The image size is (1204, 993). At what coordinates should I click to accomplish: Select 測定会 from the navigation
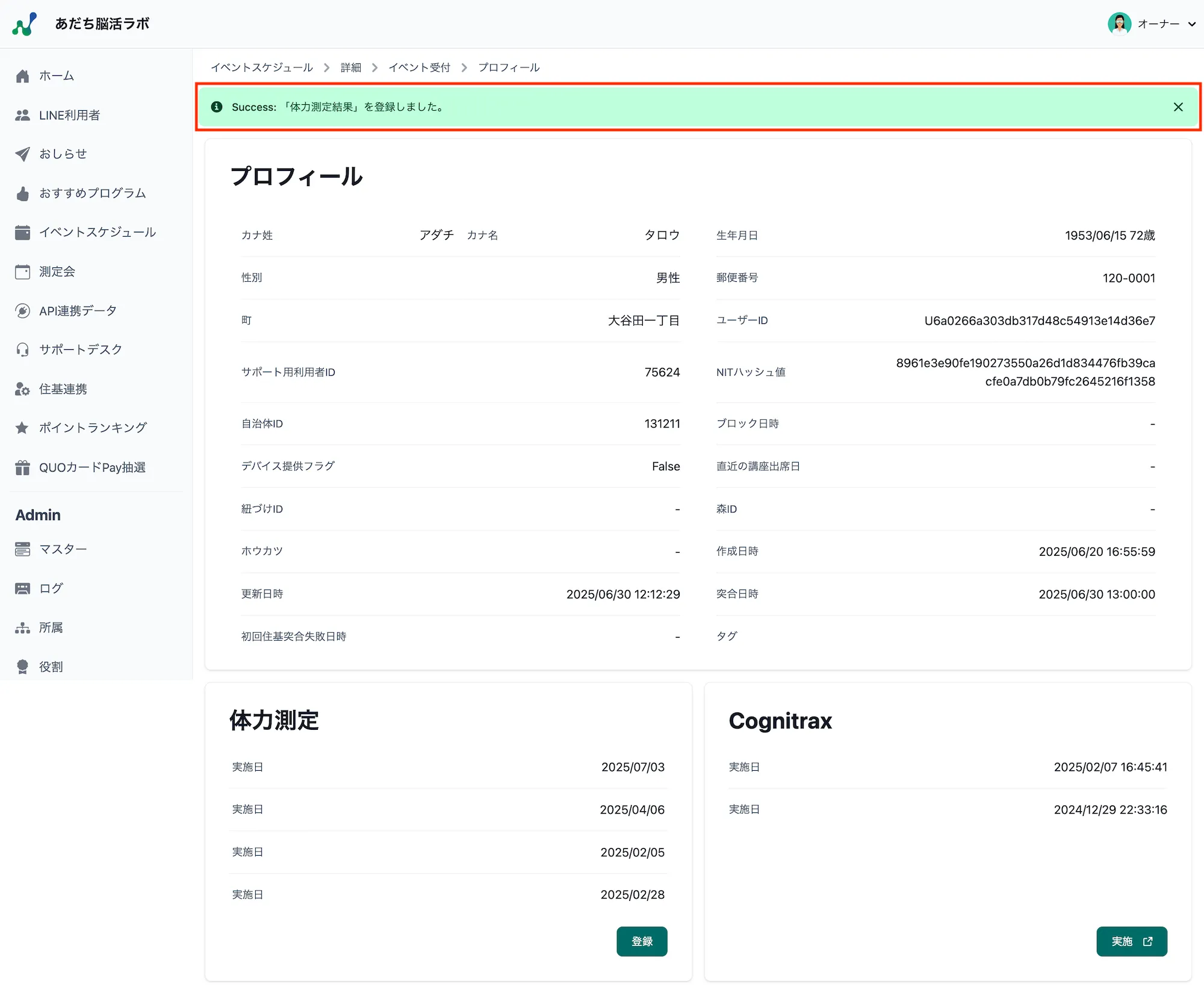pyautogui.click(x=57, y=271)
